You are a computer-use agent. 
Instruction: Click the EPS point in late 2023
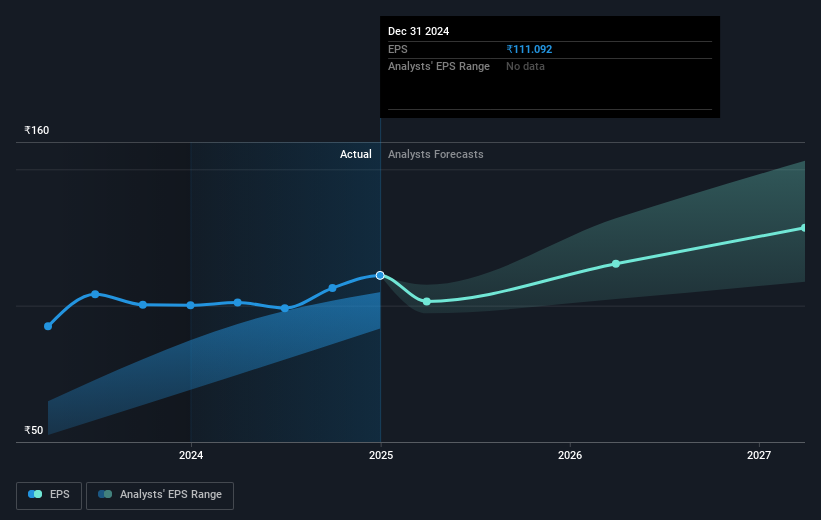143,305
